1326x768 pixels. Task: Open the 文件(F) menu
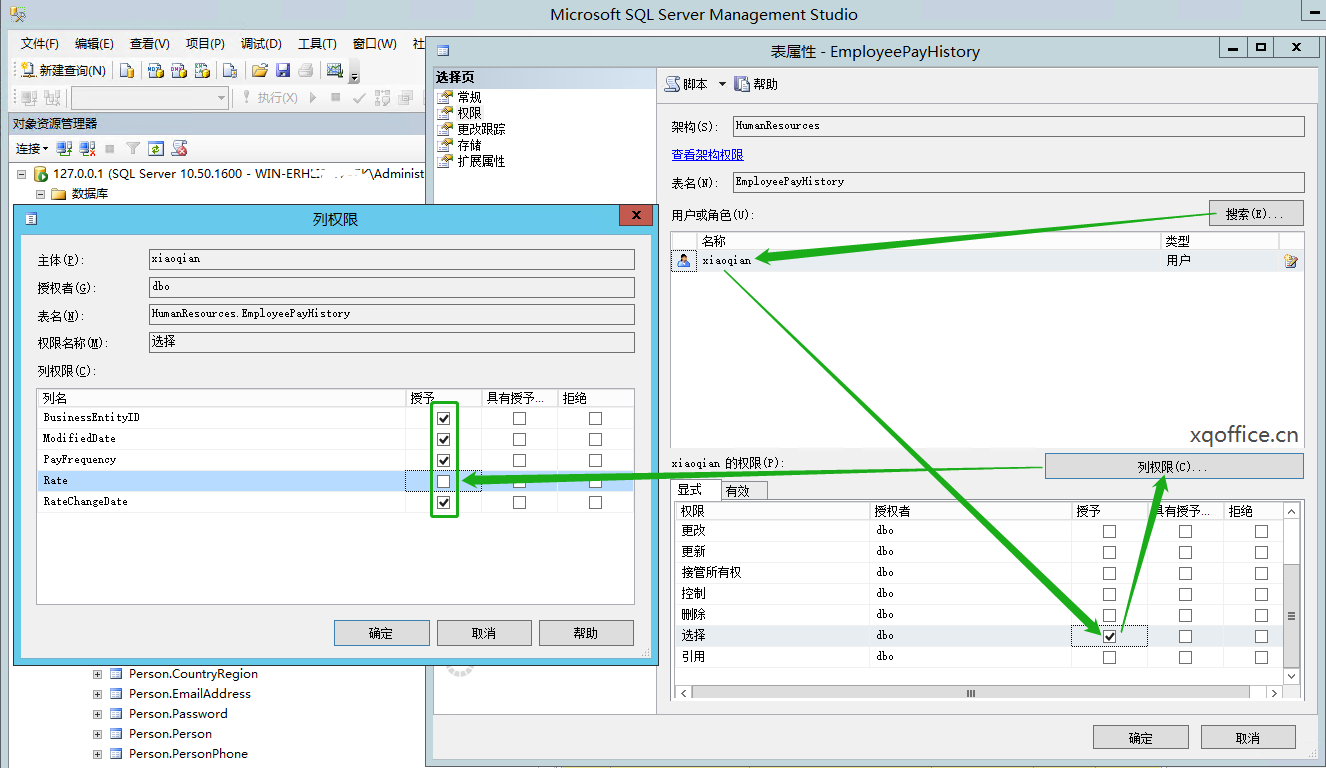(40, 44)
